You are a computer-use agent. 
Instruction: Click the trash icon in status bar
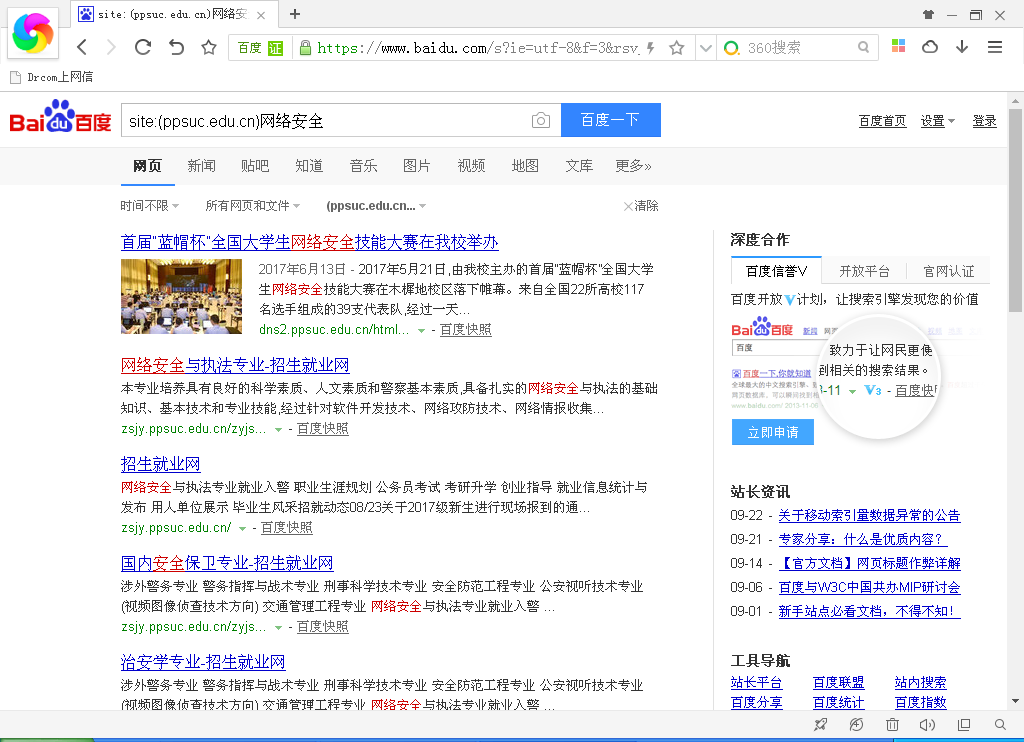click(892, 724)
